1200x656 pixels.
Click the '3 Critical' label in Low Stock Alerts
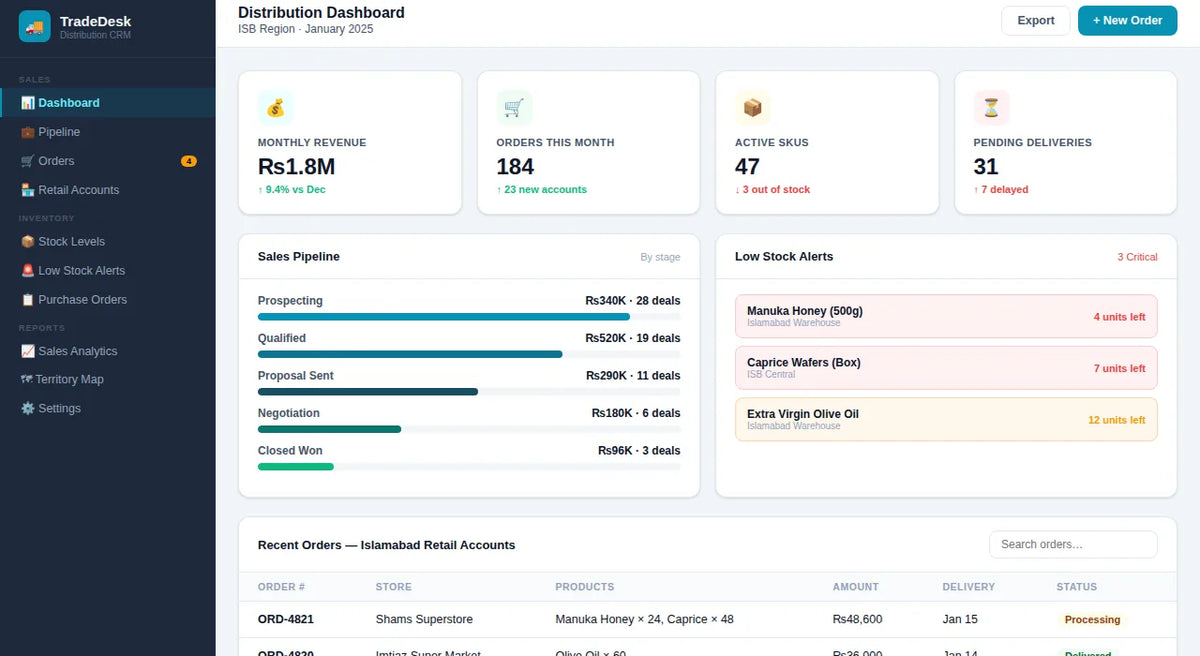coord(1137,257)
